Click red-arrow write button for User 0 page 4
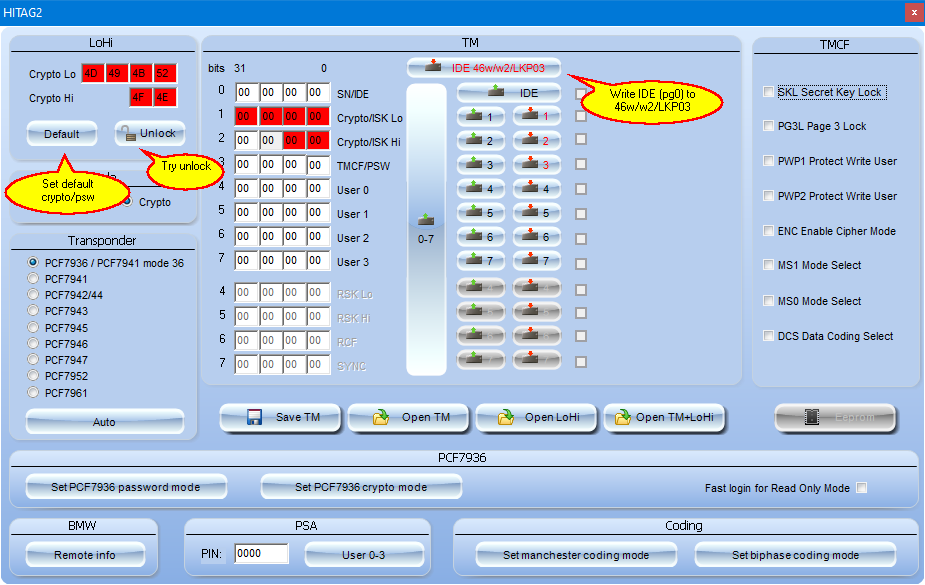925x585 pixels. coord(537,189)
